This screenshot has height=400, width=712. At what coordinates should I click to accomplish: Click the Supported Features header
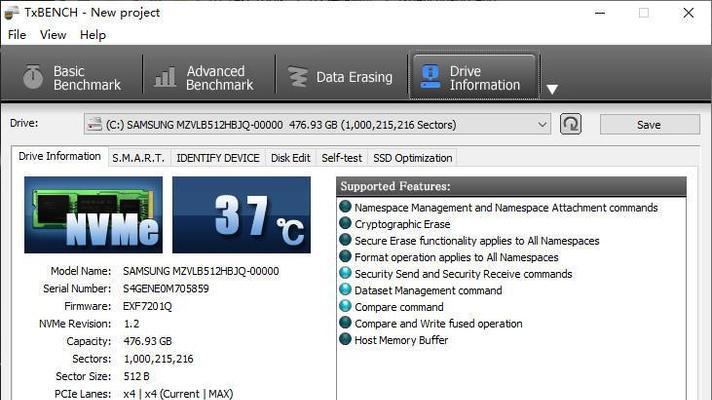click(511, 187)
